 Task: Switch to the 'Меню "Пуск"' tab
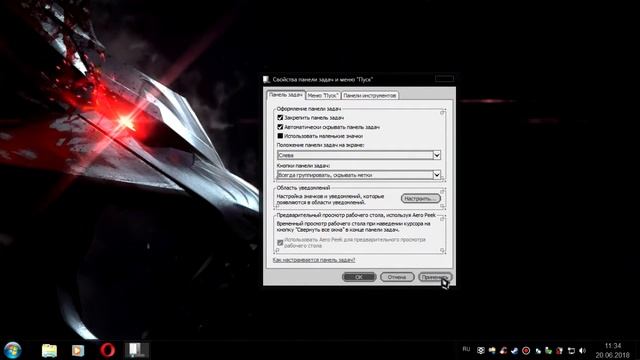coord(323,96)
